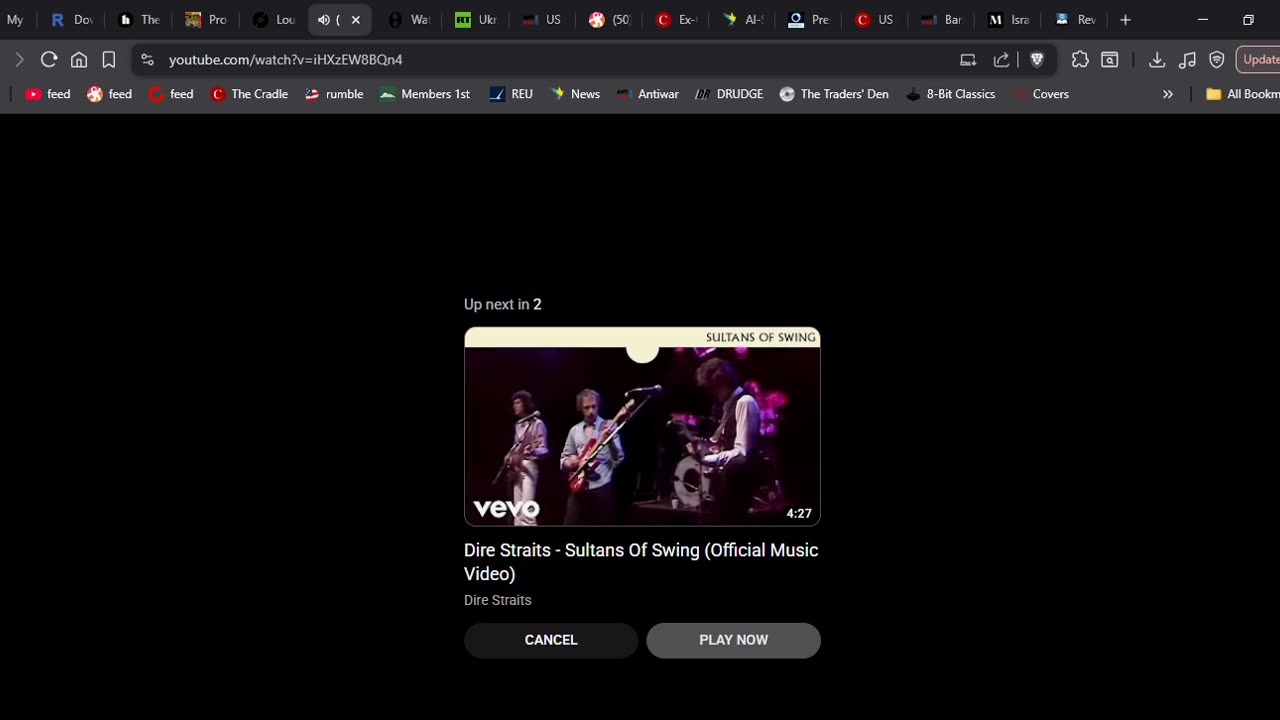This screenshot has height=720, width=1280.
Task: Open the 'rumble' bookmark
Action: pyautogui.click(x=334, y=94)
